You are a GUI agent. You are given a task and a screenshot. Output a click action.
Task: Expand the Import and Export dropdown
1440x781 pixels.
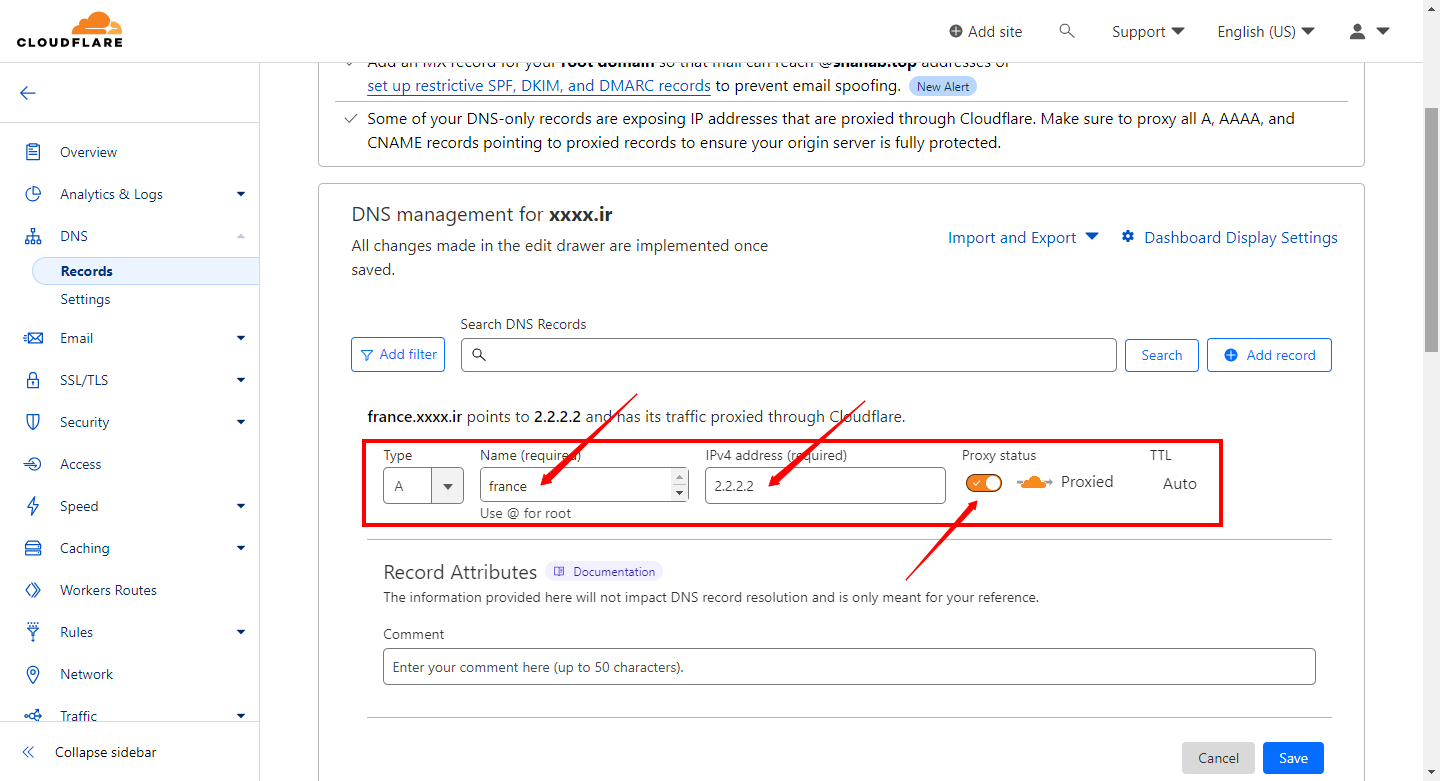click(x=1023, y=237)
